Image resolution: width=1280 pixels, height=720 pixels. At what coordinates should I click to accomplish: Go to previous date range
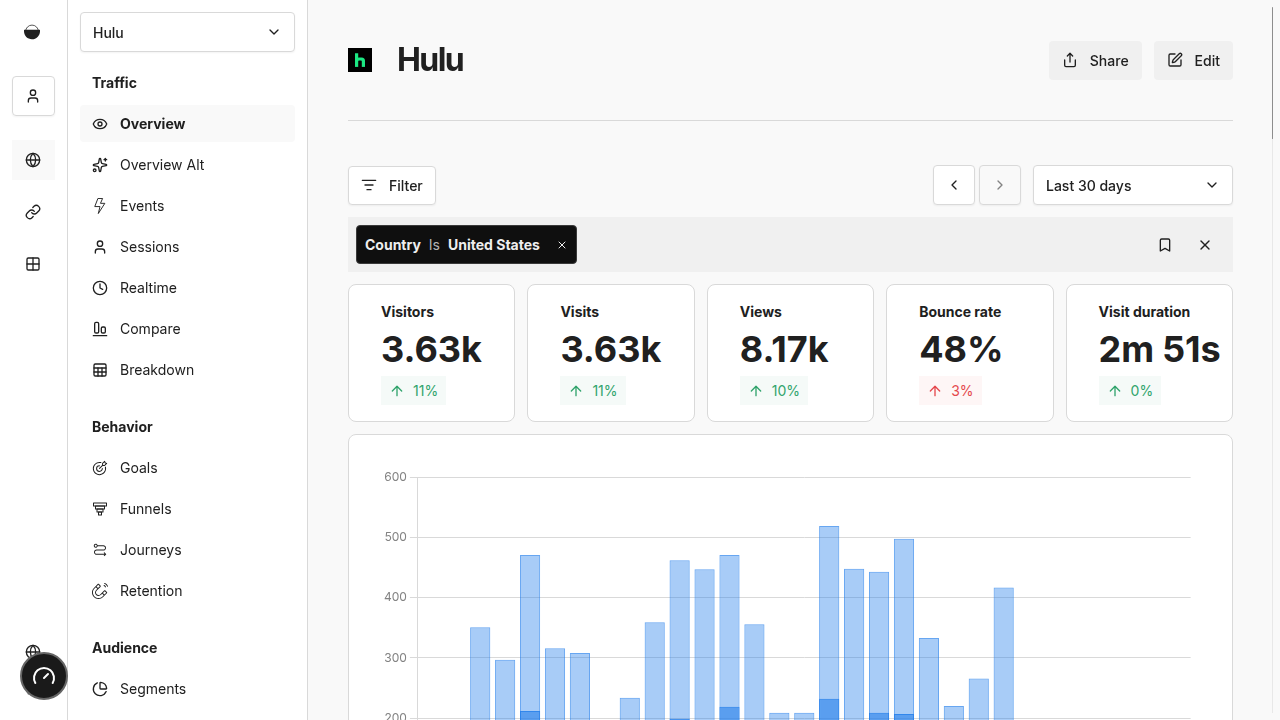[954, 185]
